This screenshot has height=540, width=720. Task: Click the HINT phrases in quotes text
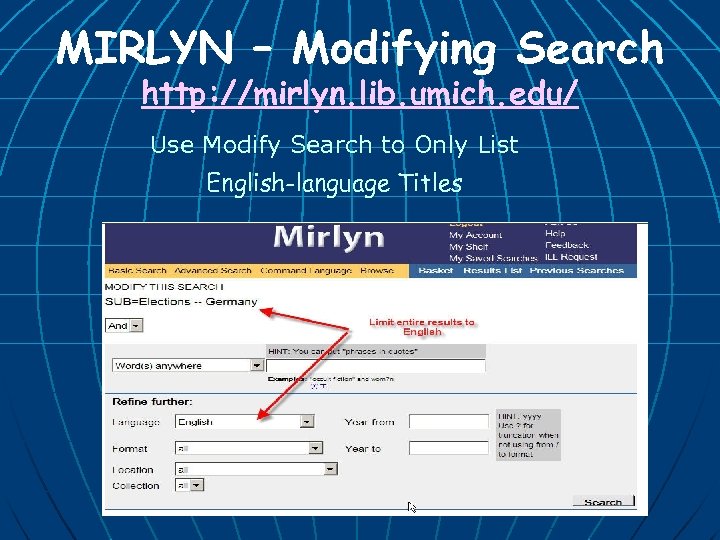coord(343,352)
